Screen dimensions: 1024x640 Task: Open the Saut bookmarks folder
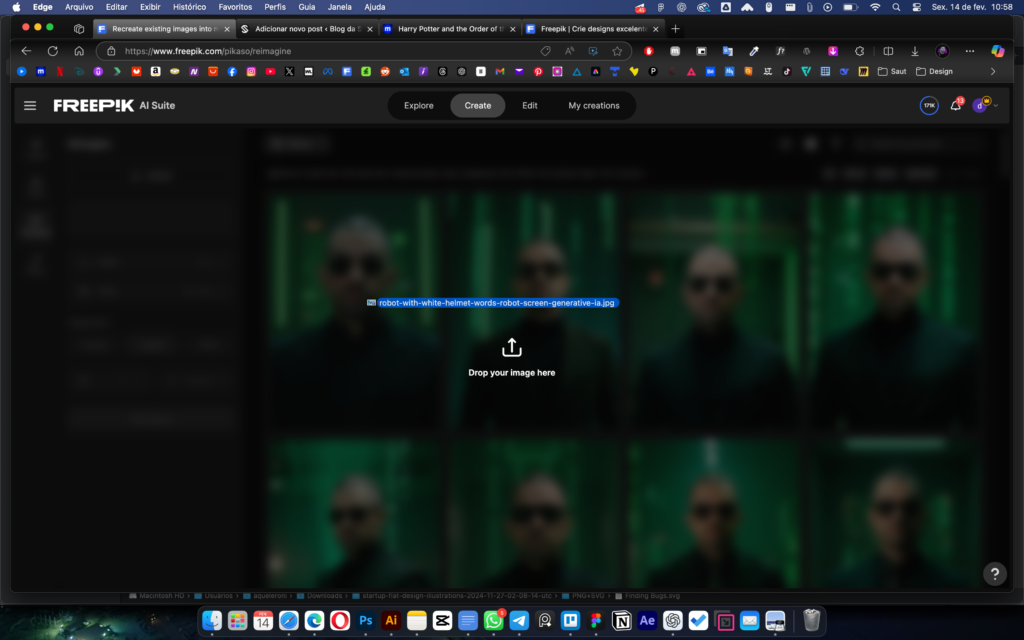[892, 72]
